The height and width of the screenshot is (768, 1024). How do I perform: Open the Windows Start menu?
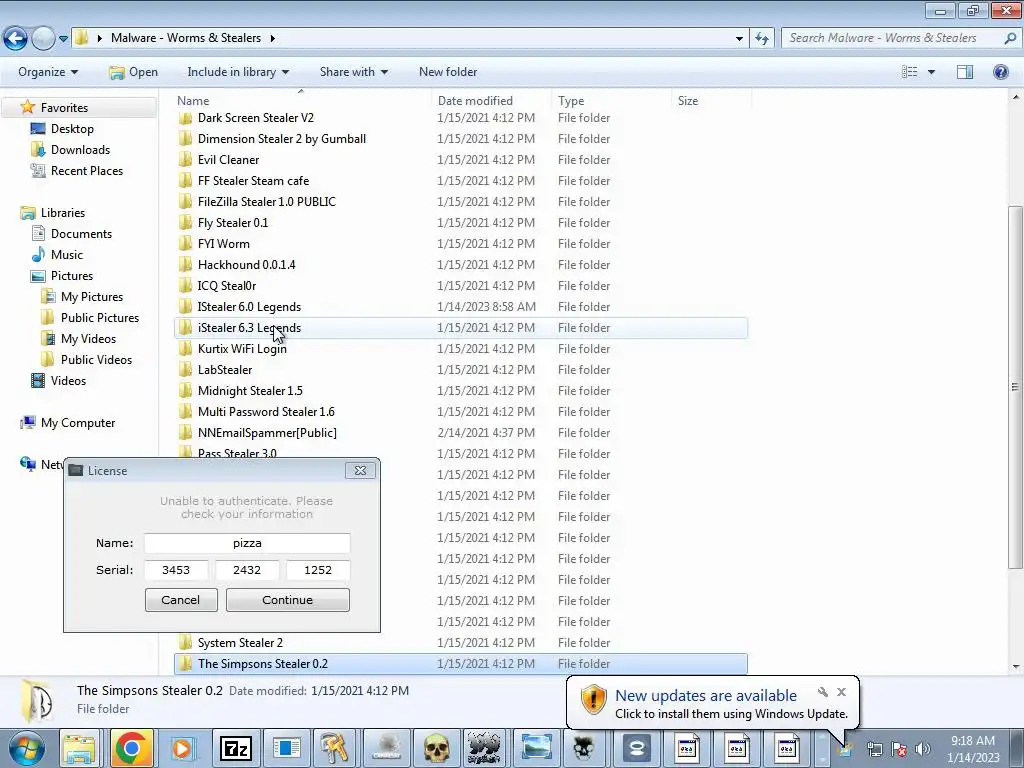tap(26, 748)
